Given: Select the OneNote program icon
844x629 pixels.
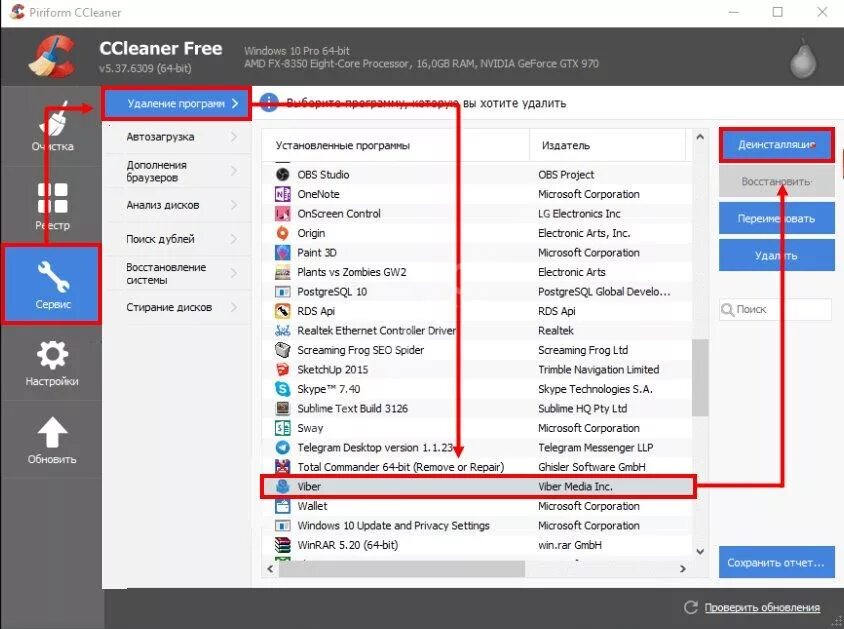Looking at the screenshot, I should pos(283,194).
